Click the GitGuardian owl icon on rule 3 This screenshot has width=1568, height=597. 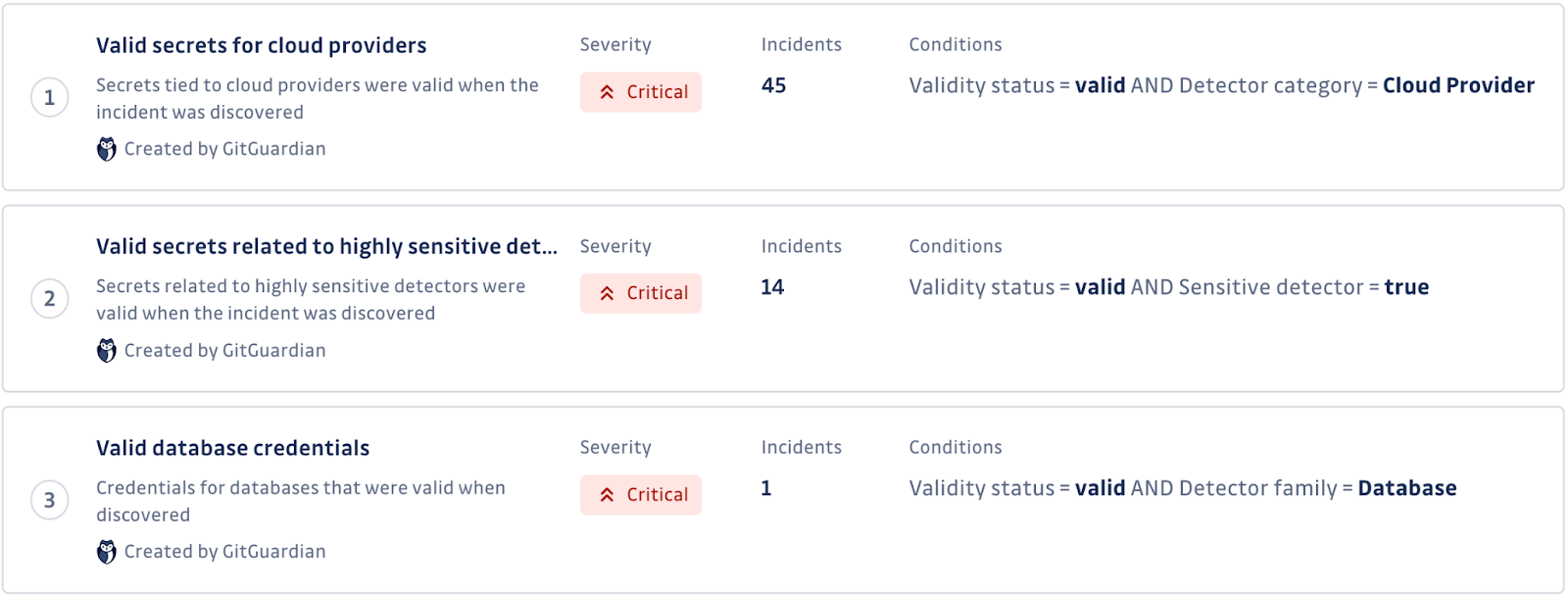pos(108,551)
